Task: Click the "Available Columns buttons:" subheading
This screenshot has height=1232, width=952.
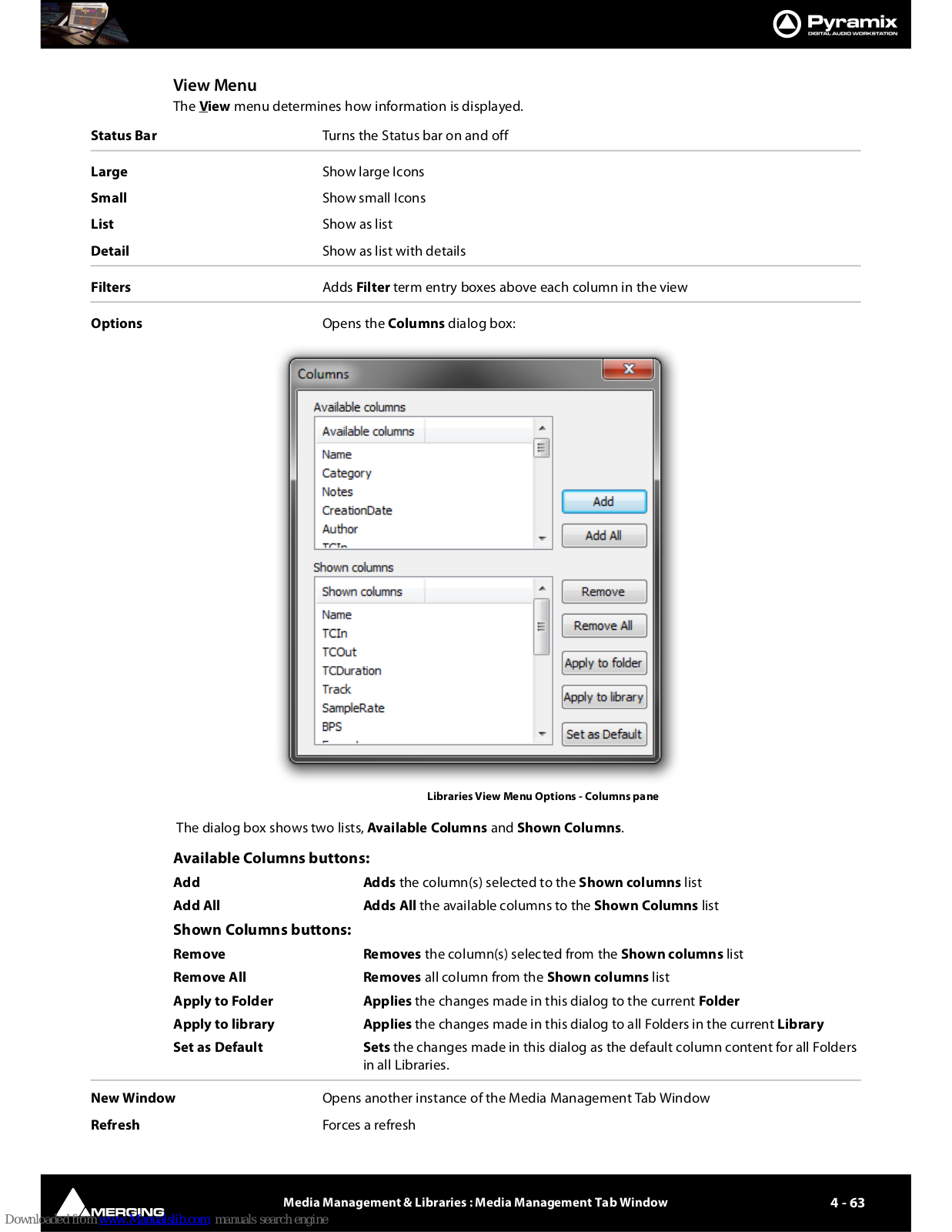Action: coord(272,858)
